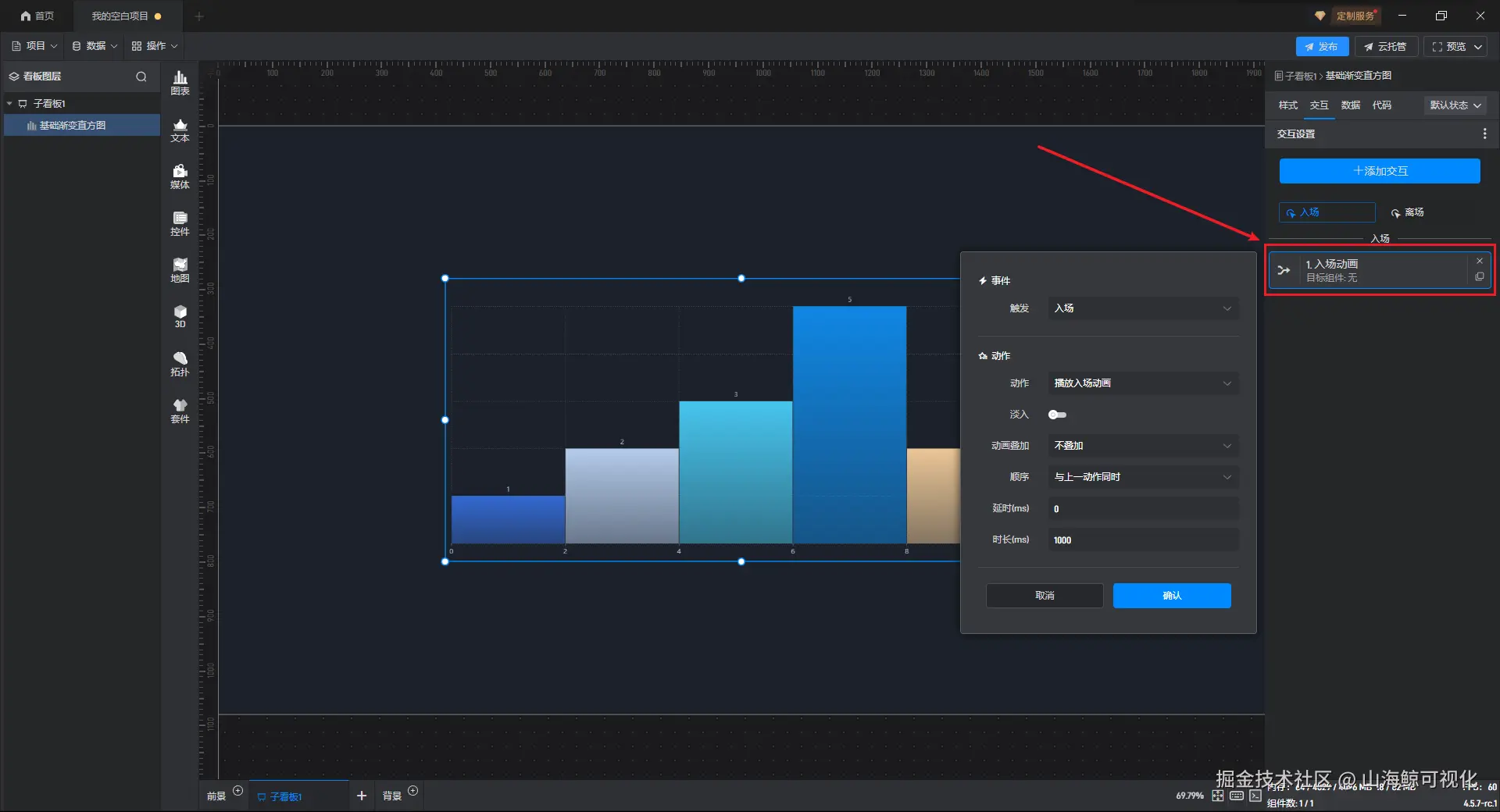The image size is (1500, 812).
Task: Open keyboard shortcuts icon in status bar
Action: pyautogui.click(x=1237, y=796)
